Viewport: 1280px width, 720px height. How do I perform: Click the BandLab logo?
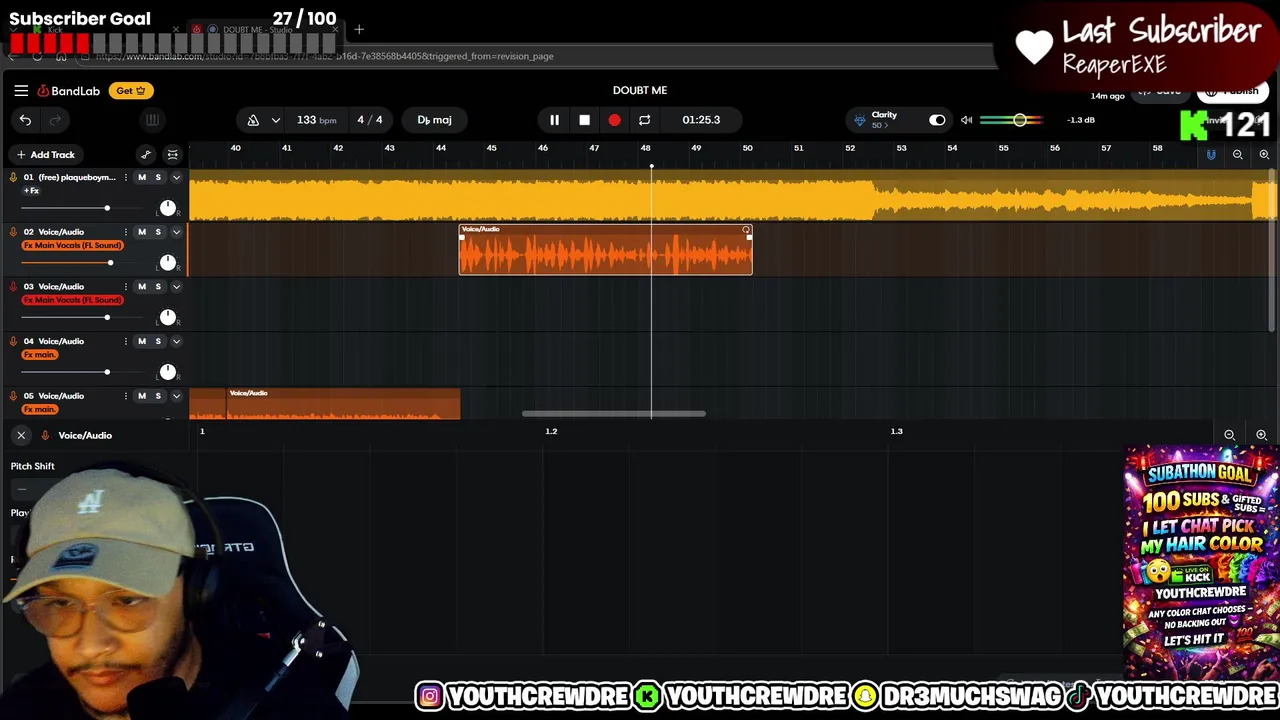pyautogui.click(x=69, y=91)
